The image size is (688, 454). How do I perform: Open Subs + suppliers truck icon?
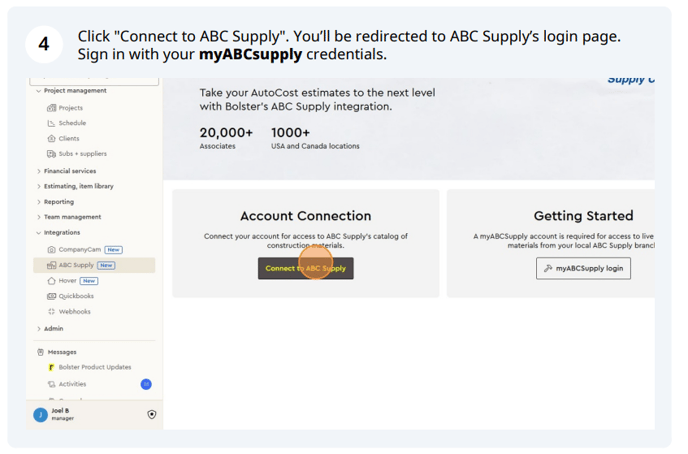51,154
